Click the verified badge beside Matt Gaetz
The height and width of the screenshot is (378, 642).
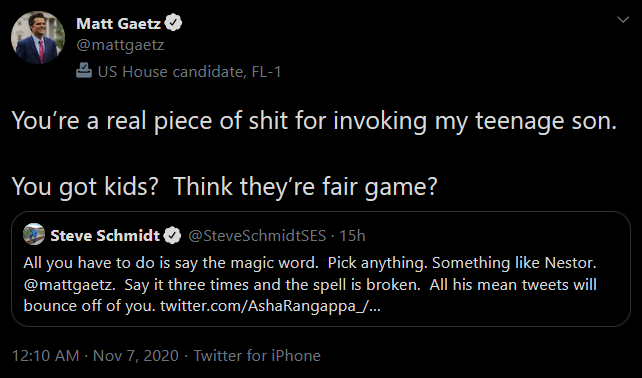[173, 23]
